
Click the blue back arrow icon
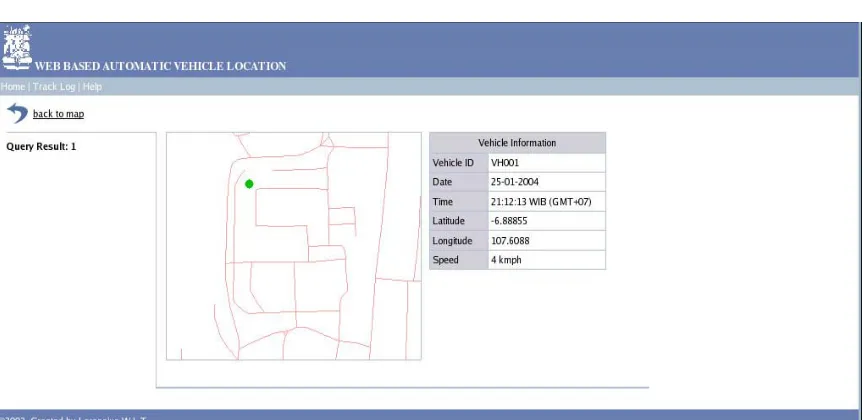click(x=17, y=113)
